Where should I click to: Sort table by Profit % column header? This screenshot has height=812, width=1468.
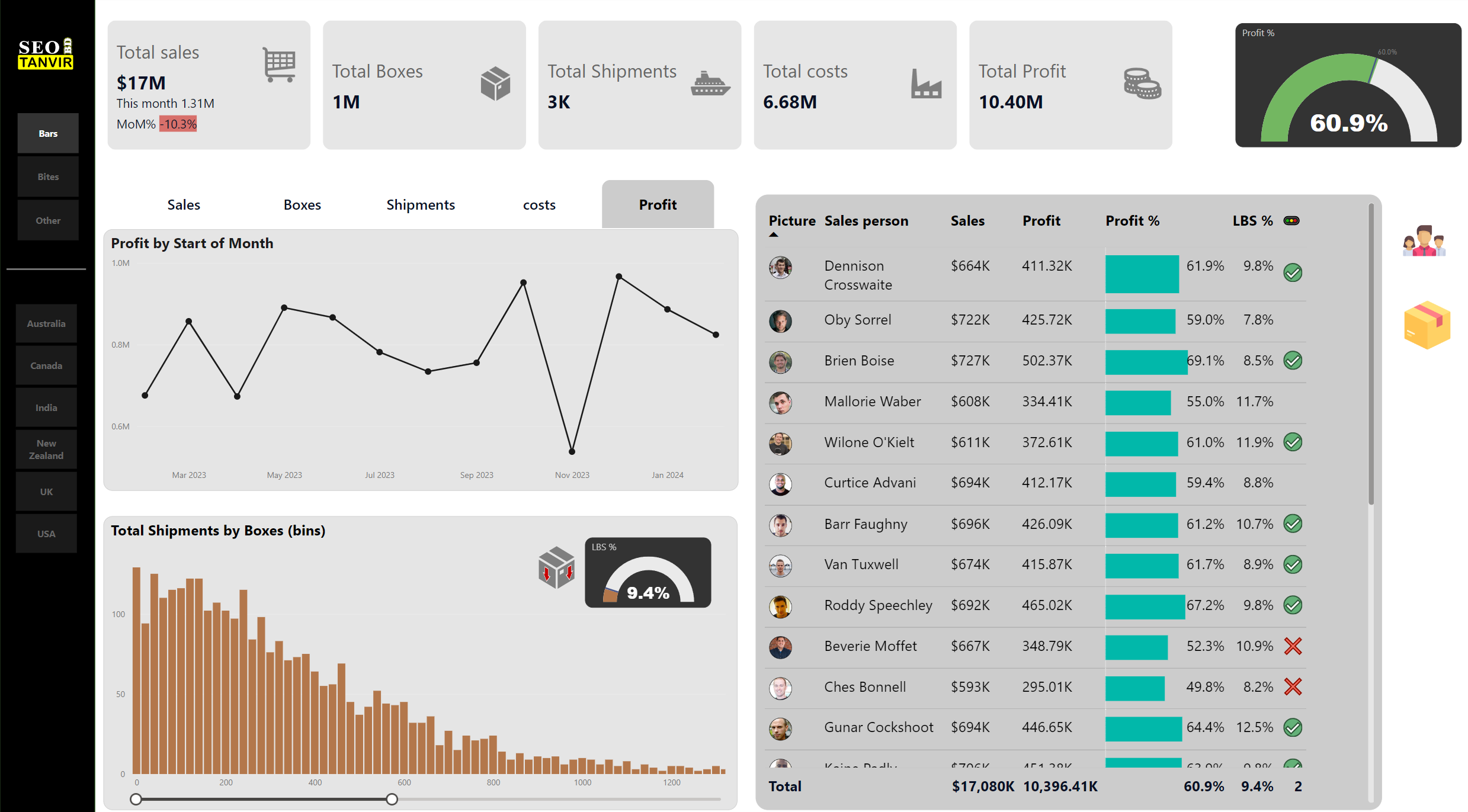tap(1132, 221)
